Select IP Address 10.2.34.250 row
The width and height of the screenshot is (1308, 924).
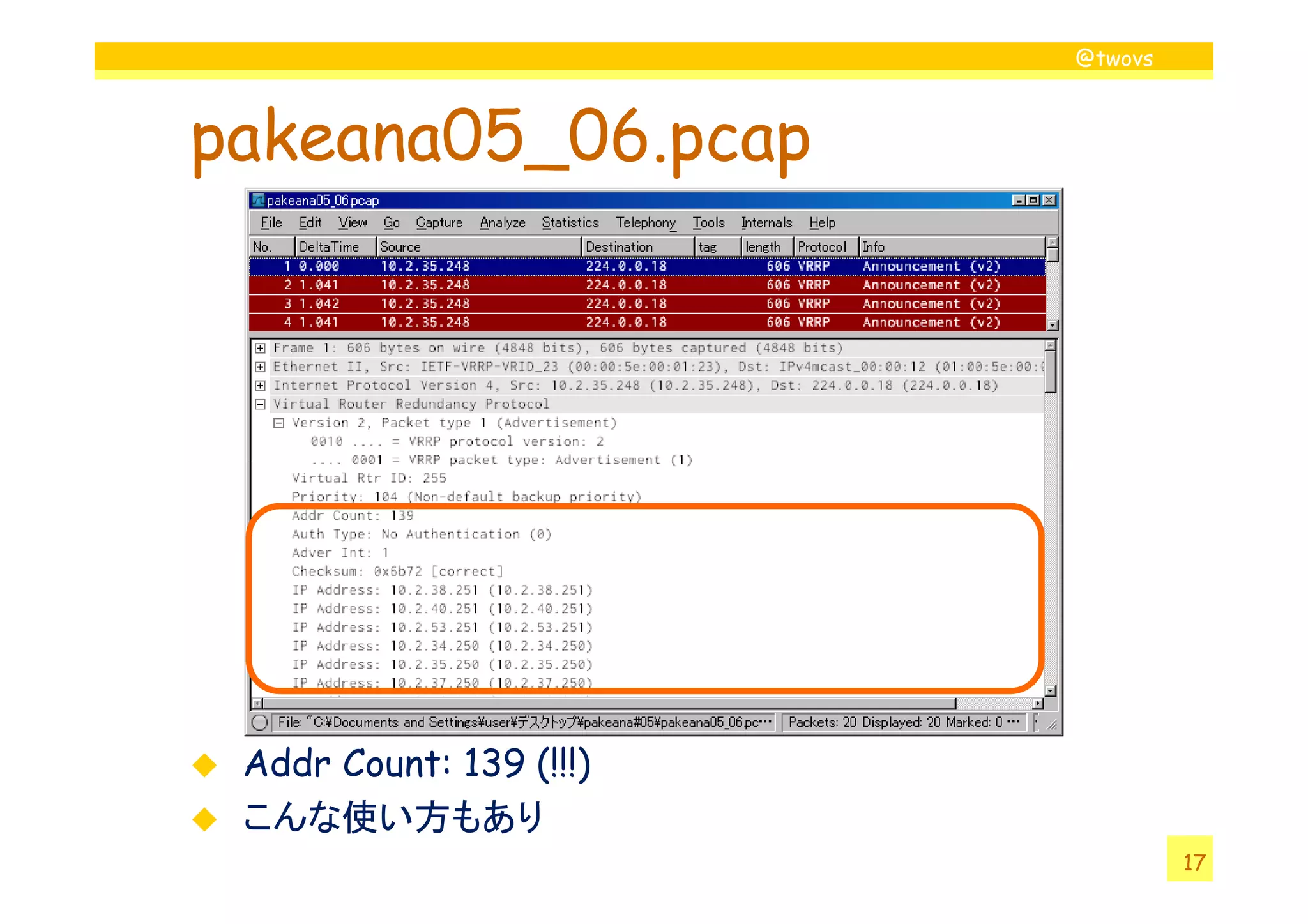pyautogui.click(x=442, y=646)
